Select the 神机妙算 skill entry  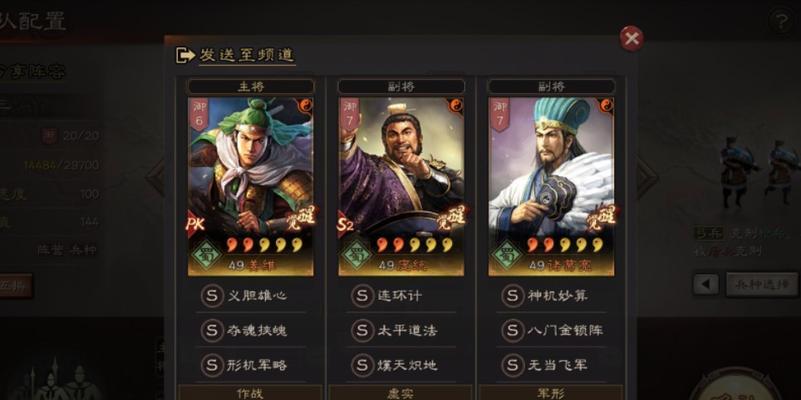point(551,296)
